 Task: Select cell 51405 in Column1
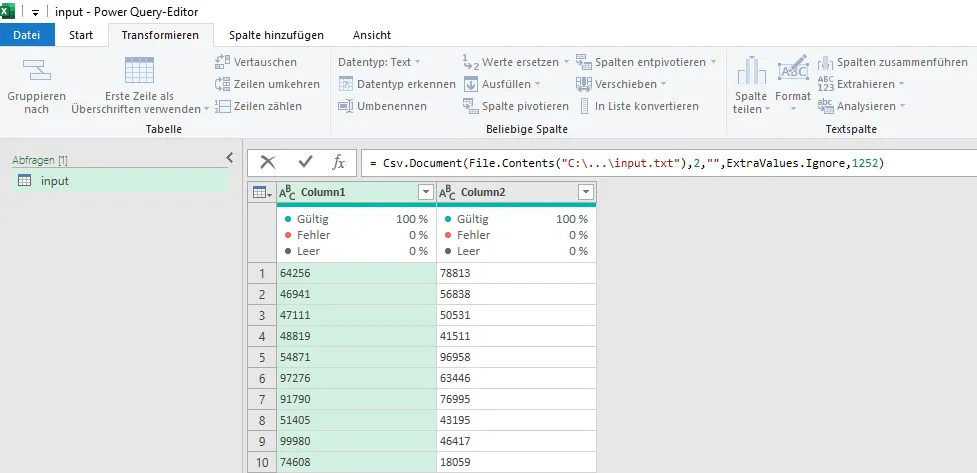tap(355, 420)
